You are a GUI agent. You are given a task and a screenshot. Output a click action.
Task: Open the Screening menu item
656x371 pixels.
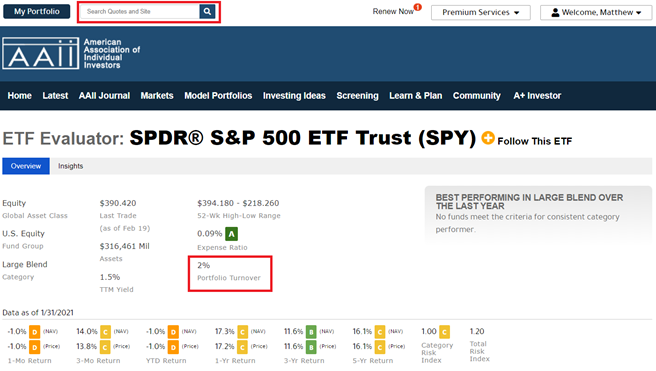point(357,96)
